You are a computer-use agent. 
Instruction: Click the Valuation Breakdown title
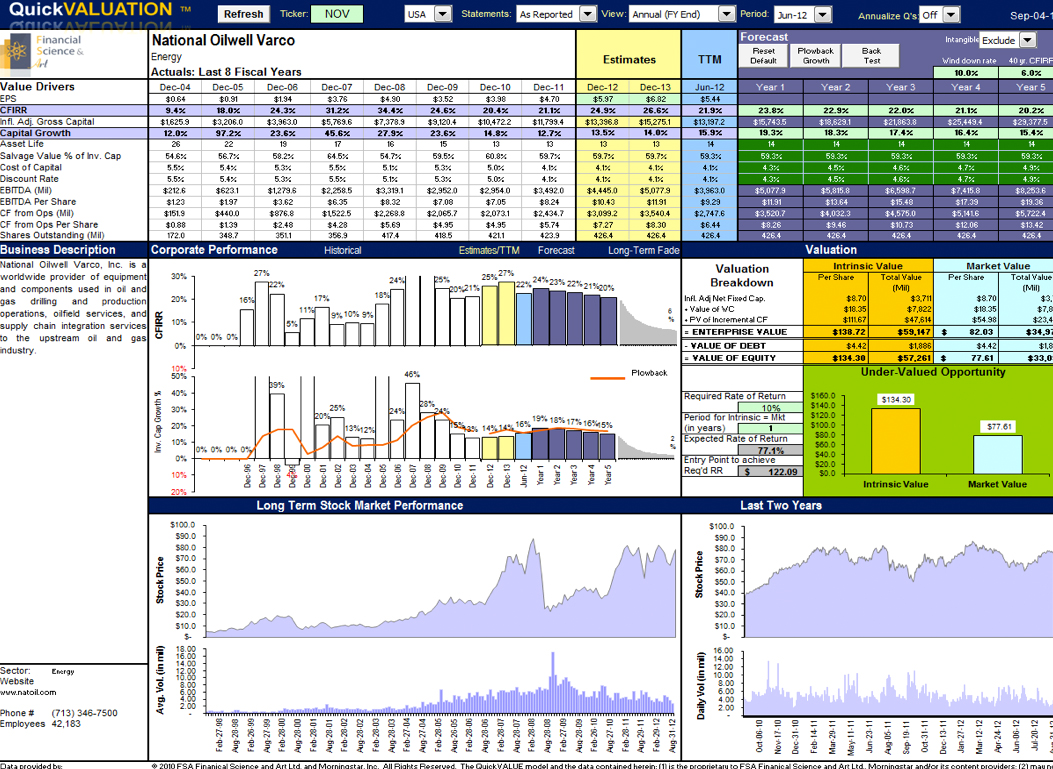coord(742,275)
